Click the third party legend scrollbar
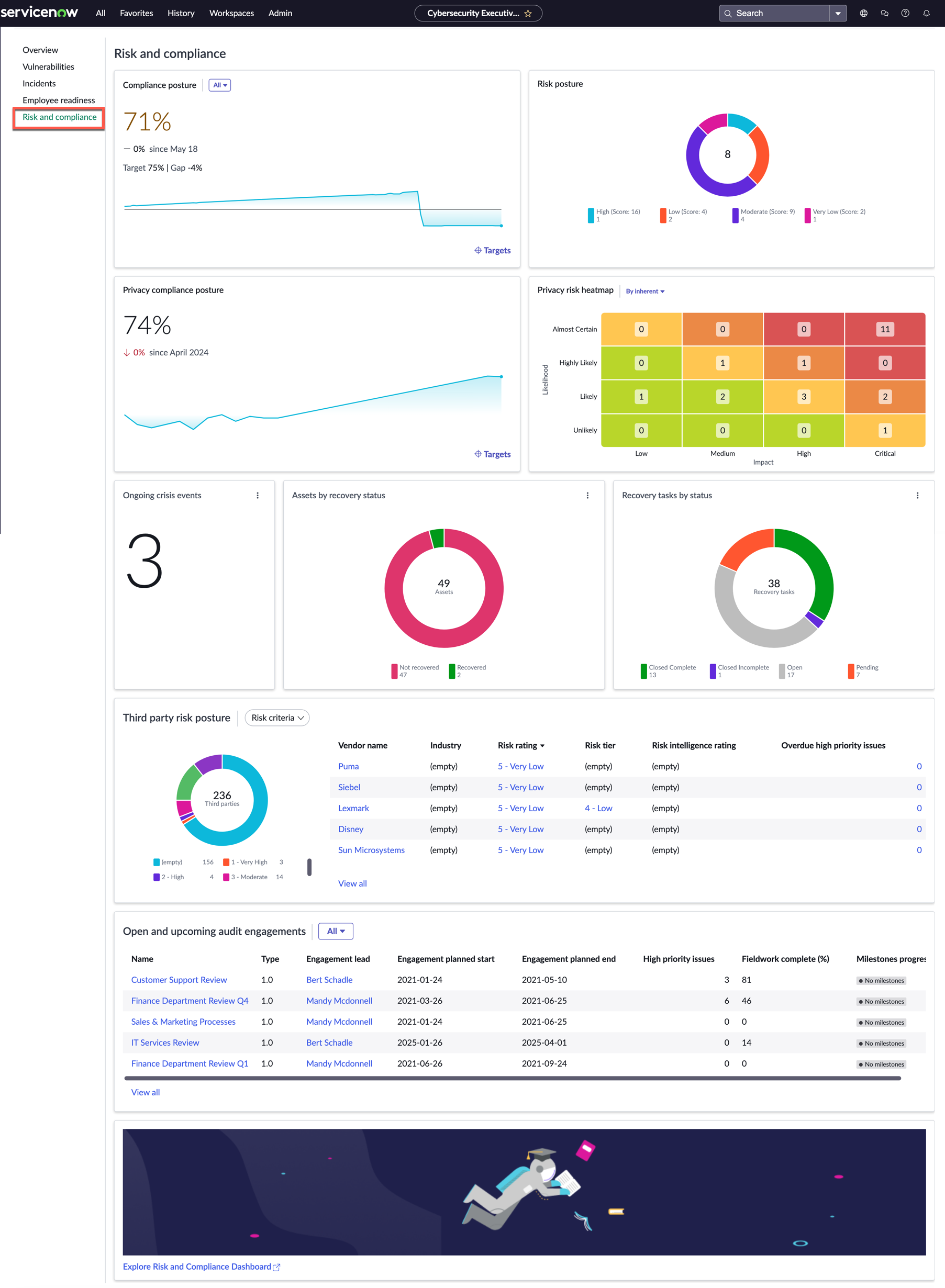The width and height of the screenshot is (945, 1288). [x=309, y=867]
